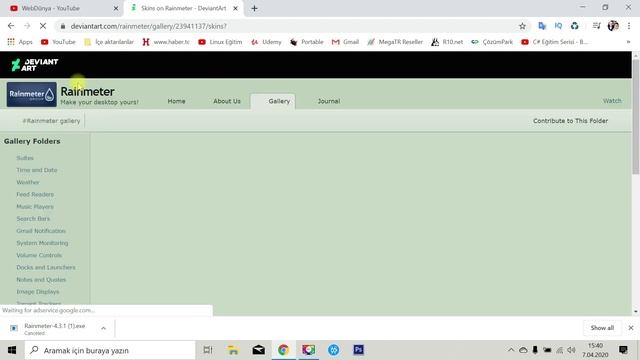Open the Mail app on taskbar

258,350
